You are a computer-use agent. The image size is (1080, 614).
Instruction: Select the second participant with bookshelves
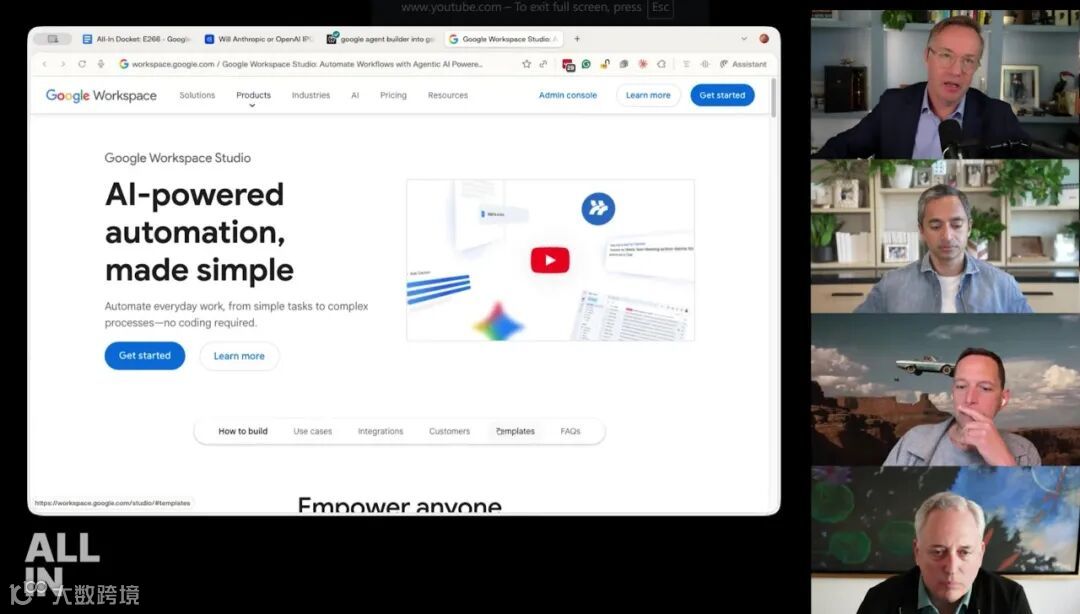tap(945, 236)
